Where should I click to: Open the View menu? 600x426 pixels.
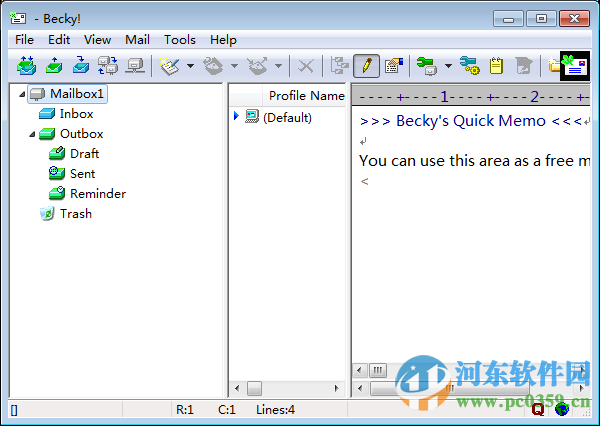97,40
